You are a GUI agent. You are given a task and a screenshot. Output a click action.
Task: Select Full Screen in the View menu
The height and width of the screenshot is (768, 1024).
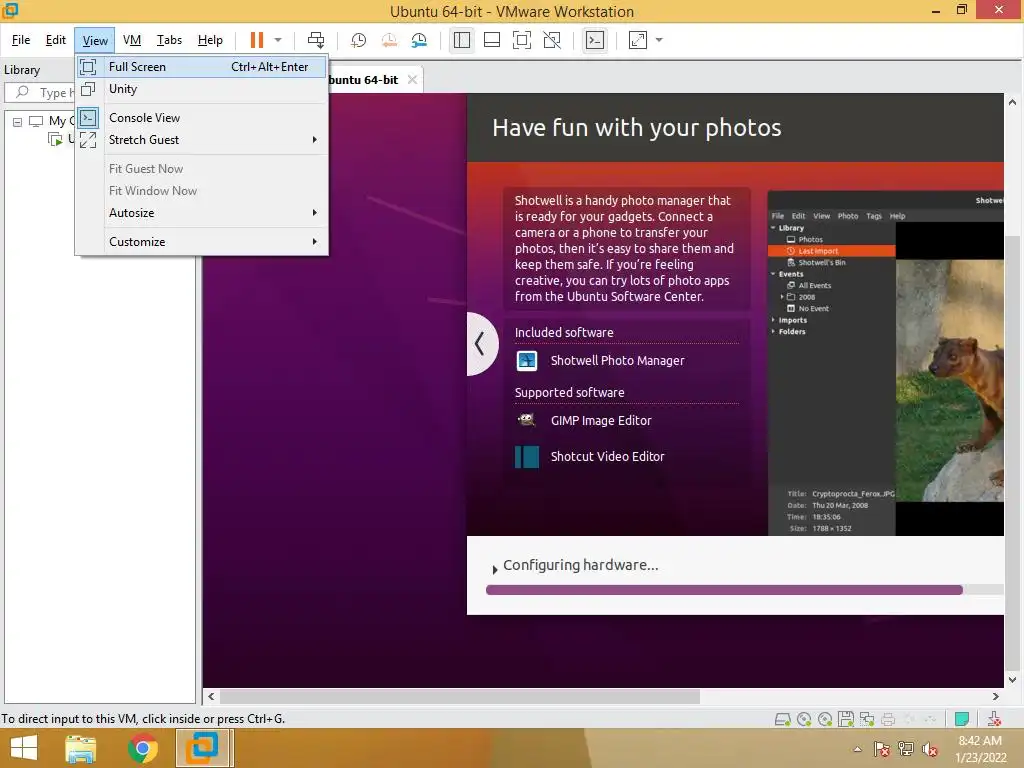pos(202,67)
